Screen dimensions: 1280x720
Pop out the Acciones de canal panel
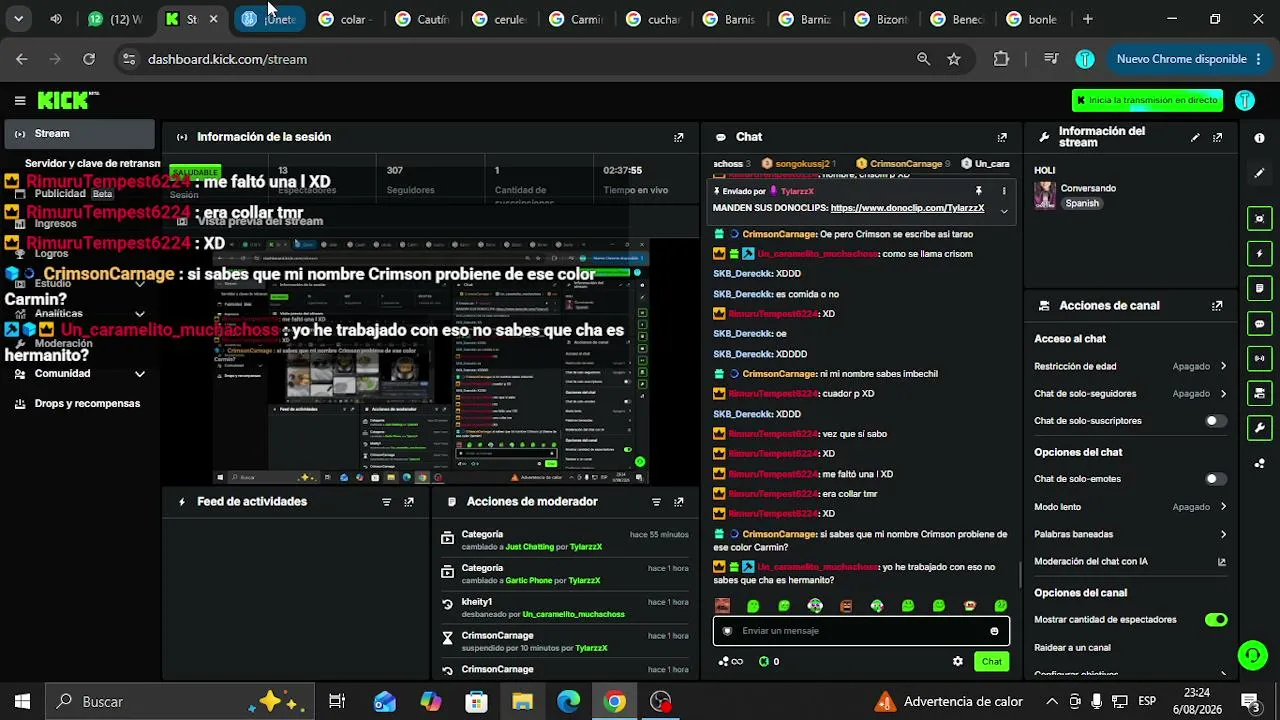pos(1217,306)
